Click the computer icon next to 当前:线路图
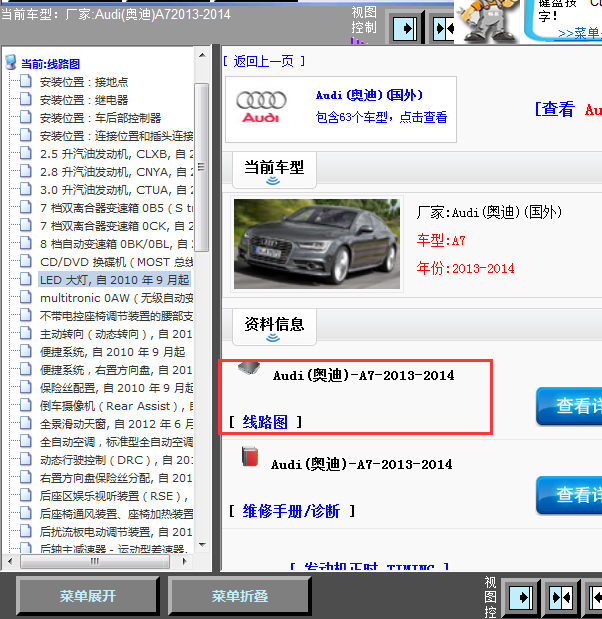 (11, 62)
